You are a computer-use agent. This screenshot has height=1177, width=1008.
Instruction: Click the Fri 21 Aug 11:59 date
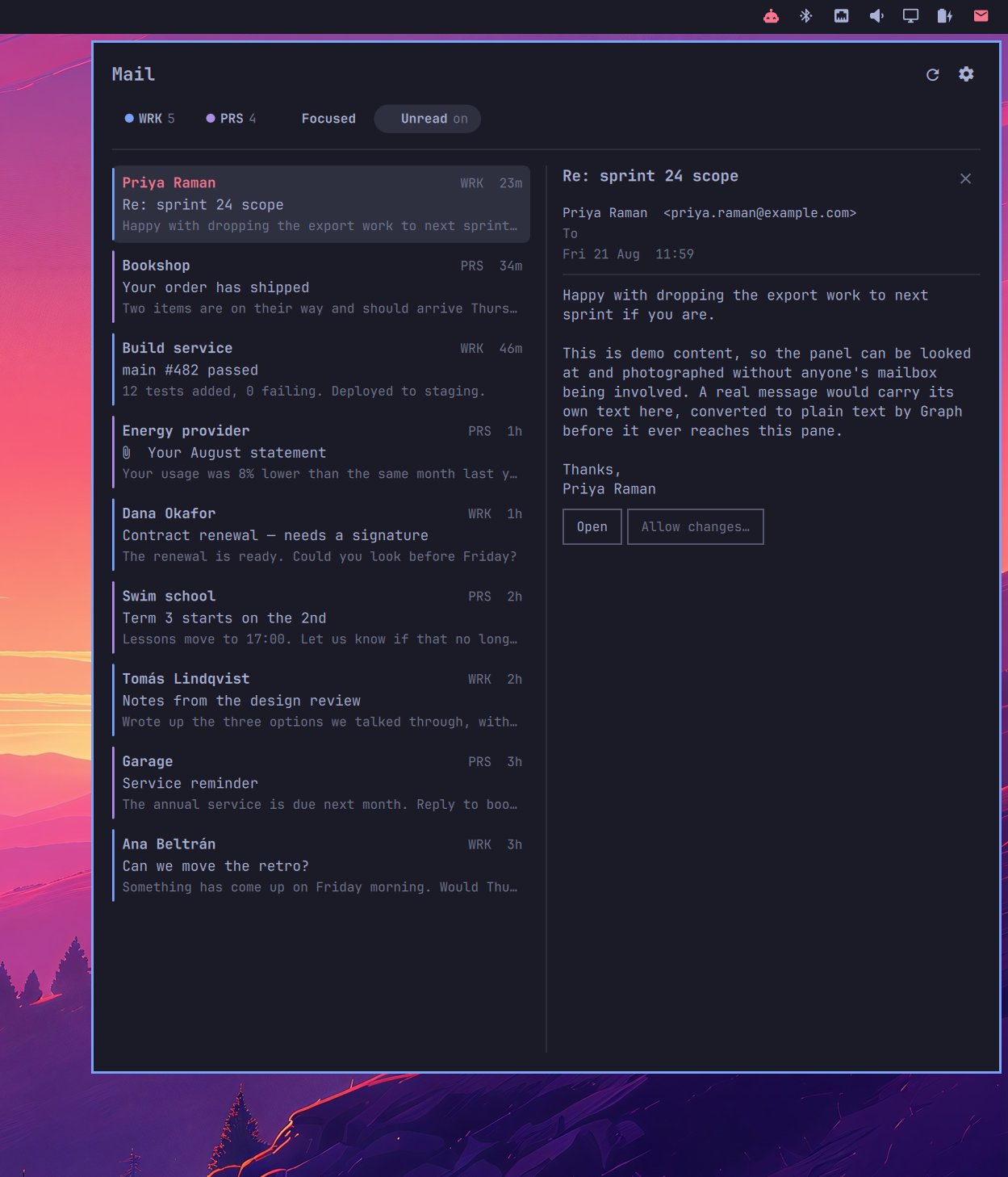628,254
